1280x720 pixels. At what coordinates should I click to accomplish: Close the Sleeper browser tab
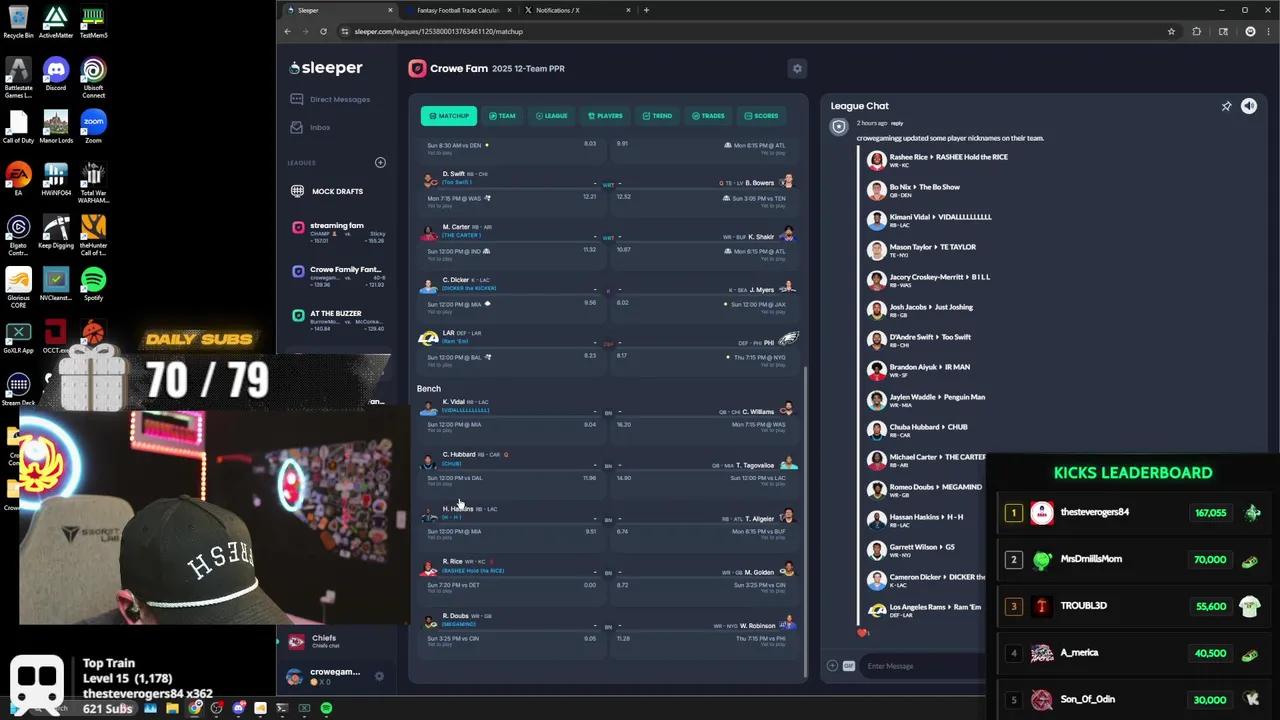pyautogui.click(x=390, y=10)
